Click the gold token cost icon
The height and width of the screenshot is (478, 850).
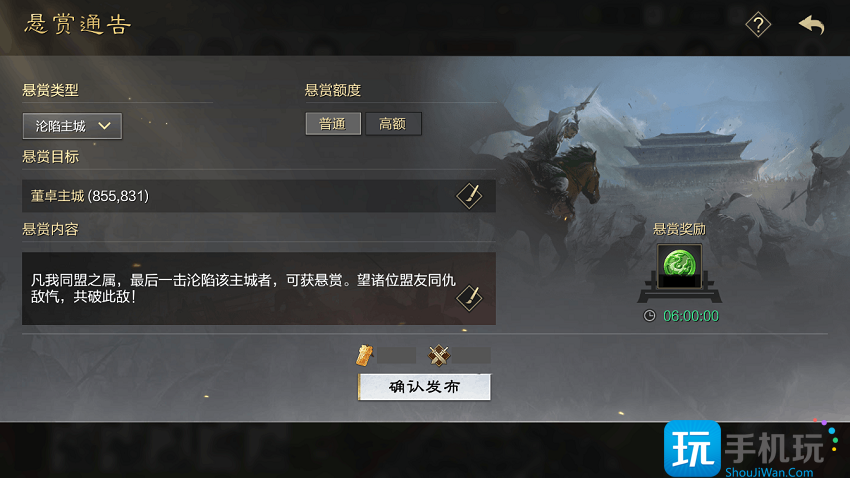point(365,356)
